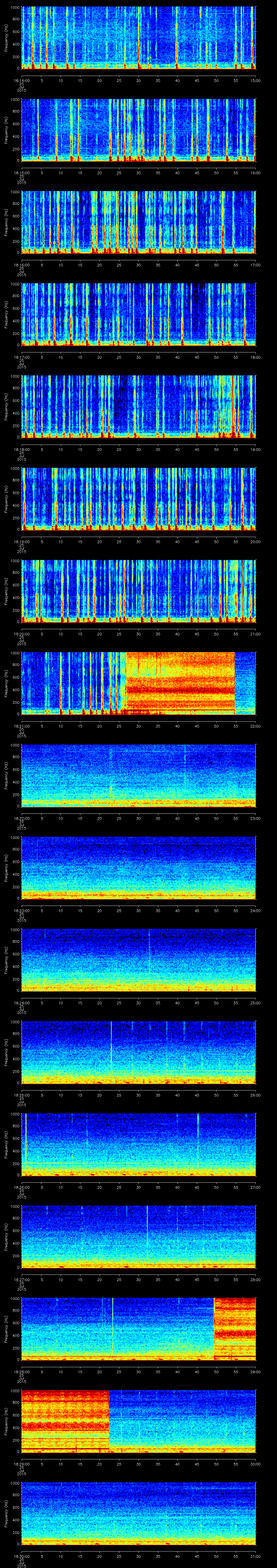Click the 18:27:00 start time label
Viewport: 277px width, 1568px height.
click(x=21, y=1279)
